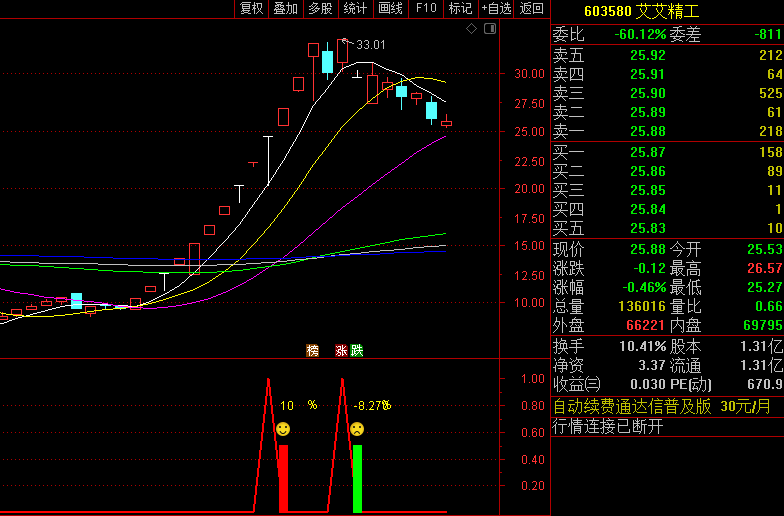Open the 叠加 overlay option

[286, 8]
